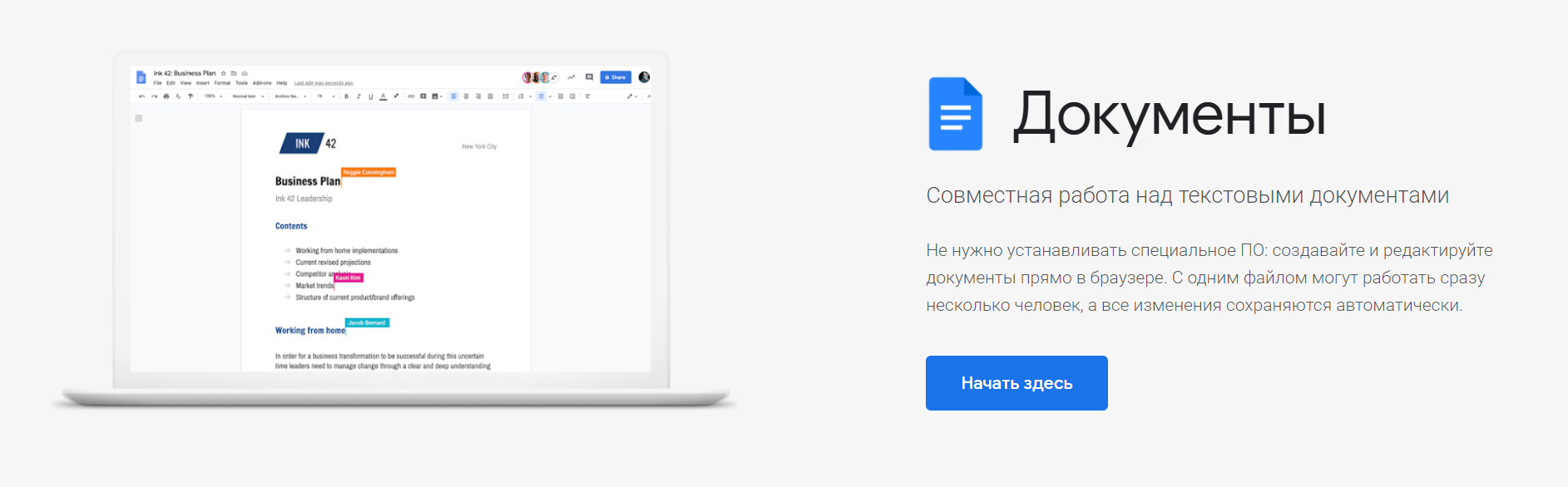This screenshot has height=487, width=1568.
Task: Click the Print icon in the mockup toolbar
Action: click(x=166, y=96)
